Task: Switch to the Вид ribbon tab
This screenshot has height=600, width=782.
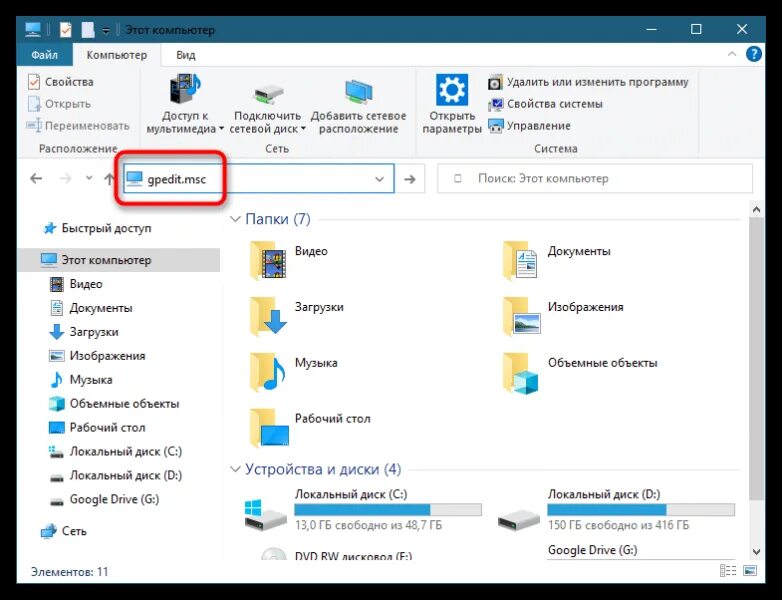Action: (186, 55)
